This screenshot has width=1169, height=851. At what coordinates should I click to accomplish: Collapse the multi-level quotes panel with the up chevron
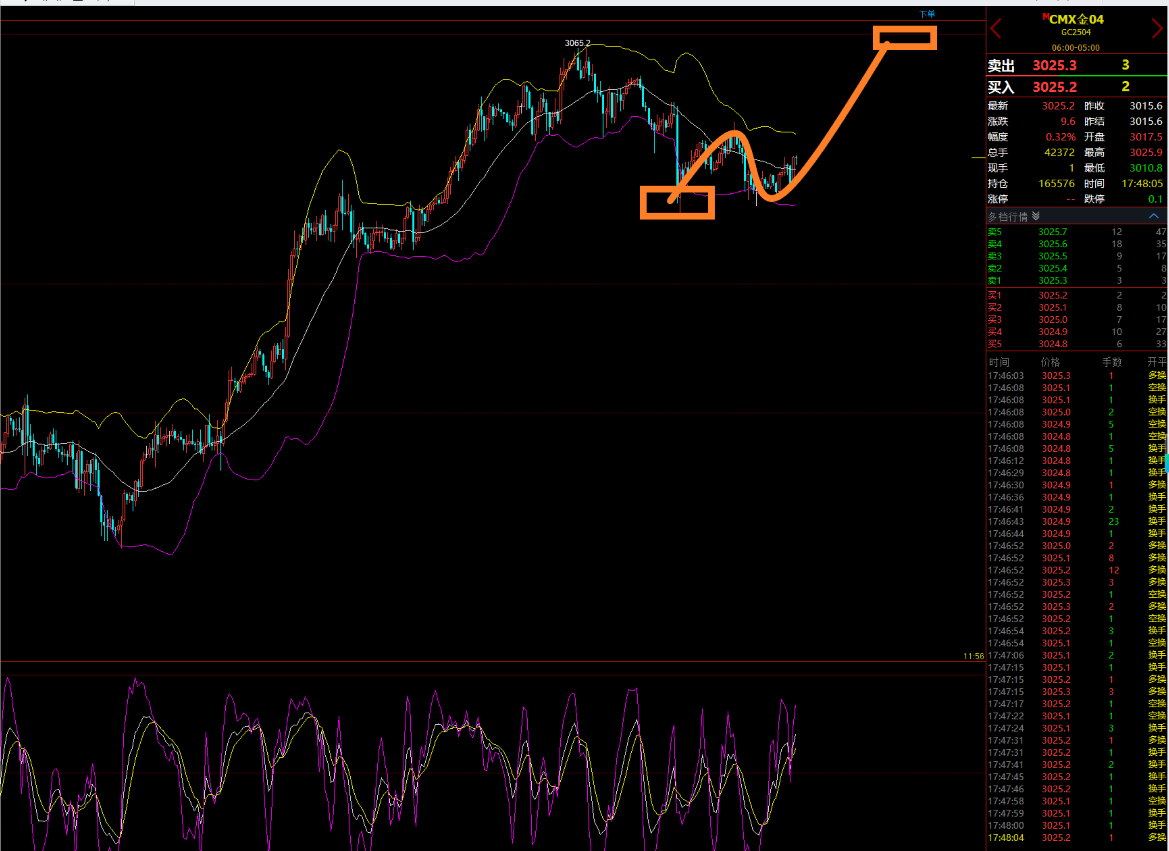[1154, 216]
